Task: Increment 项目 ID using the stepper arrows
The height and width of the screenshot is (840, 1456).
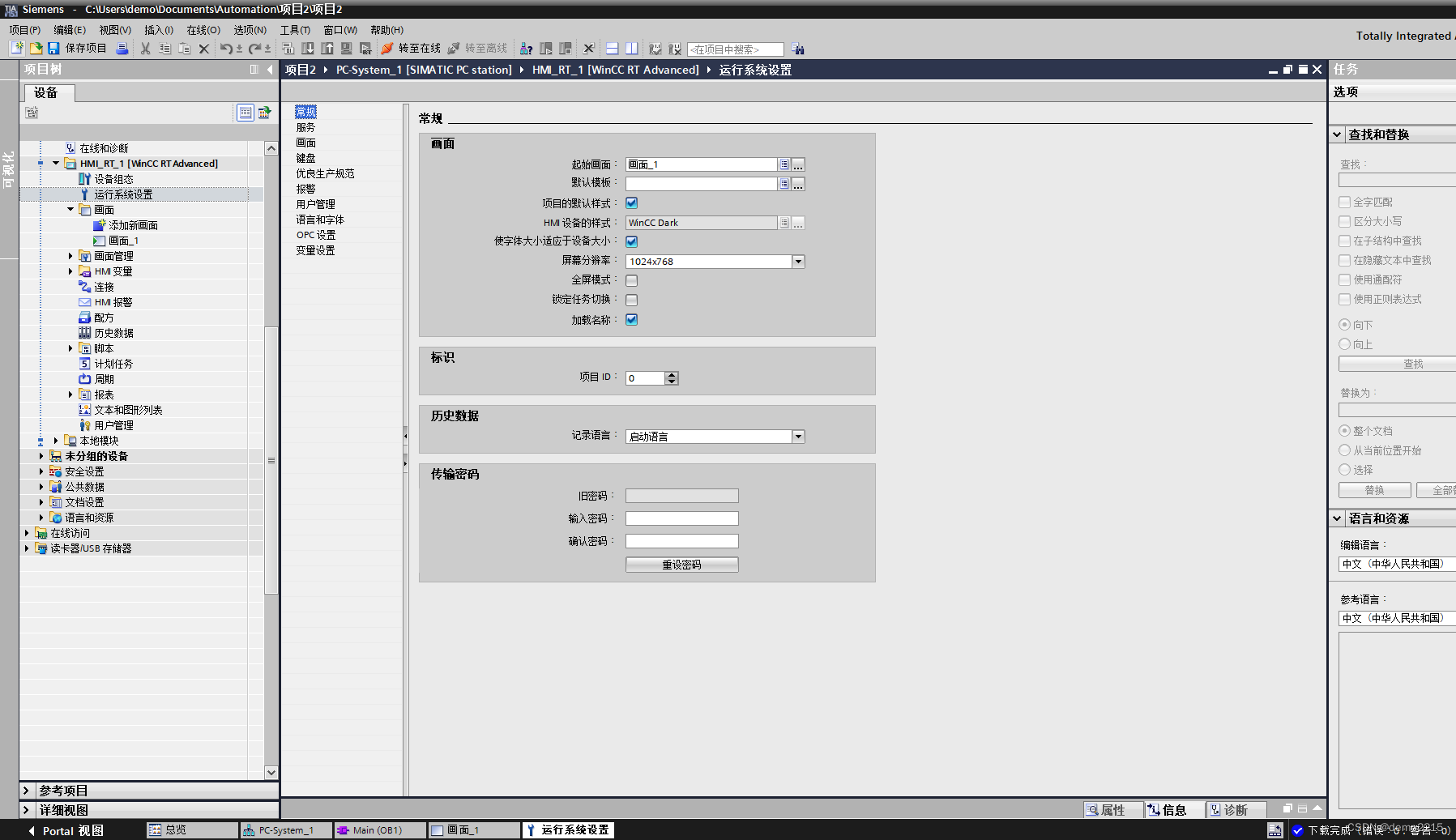Action: (x=672, y=374)
